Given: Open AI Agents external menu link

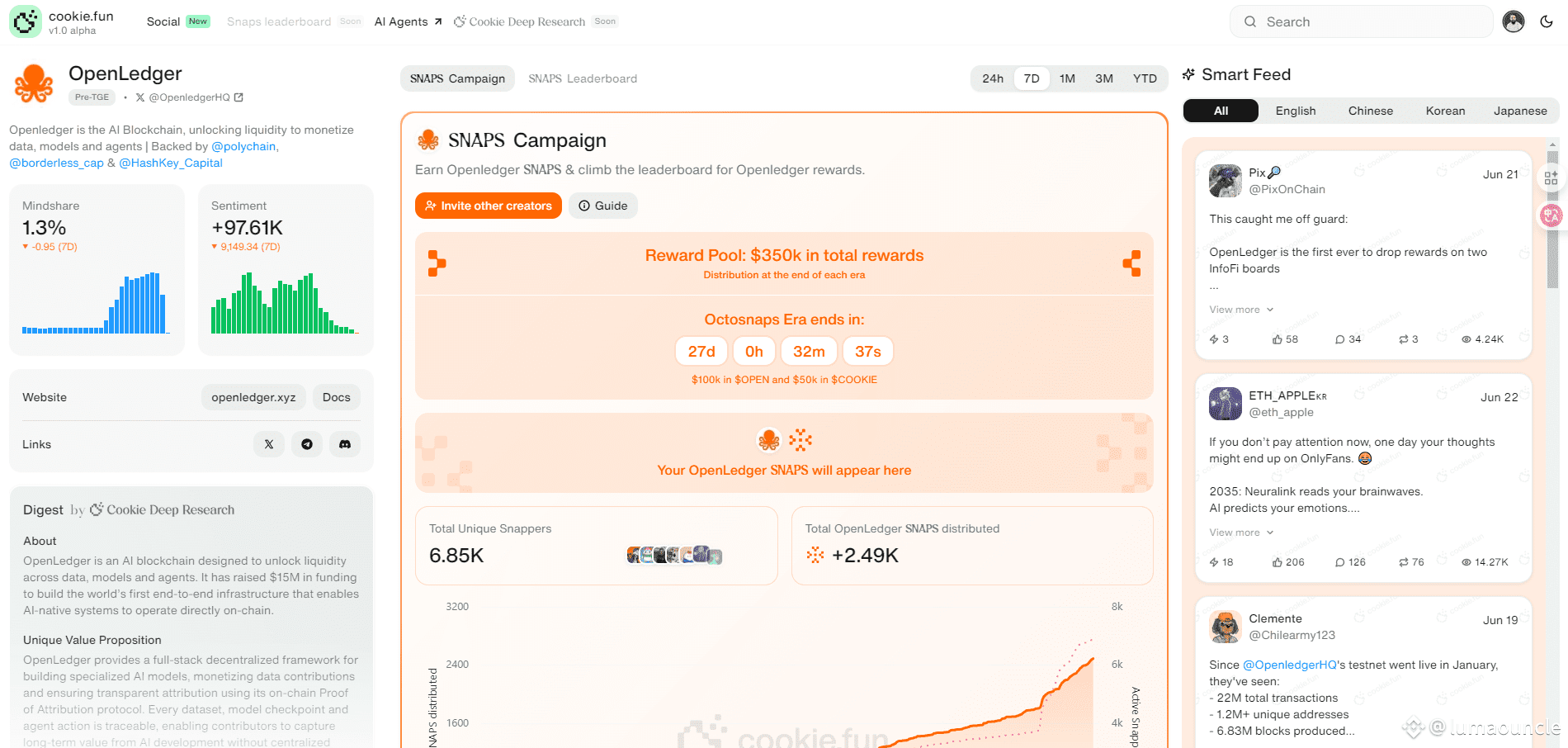Looking at the screenshot, I should [x=408, y=21].
